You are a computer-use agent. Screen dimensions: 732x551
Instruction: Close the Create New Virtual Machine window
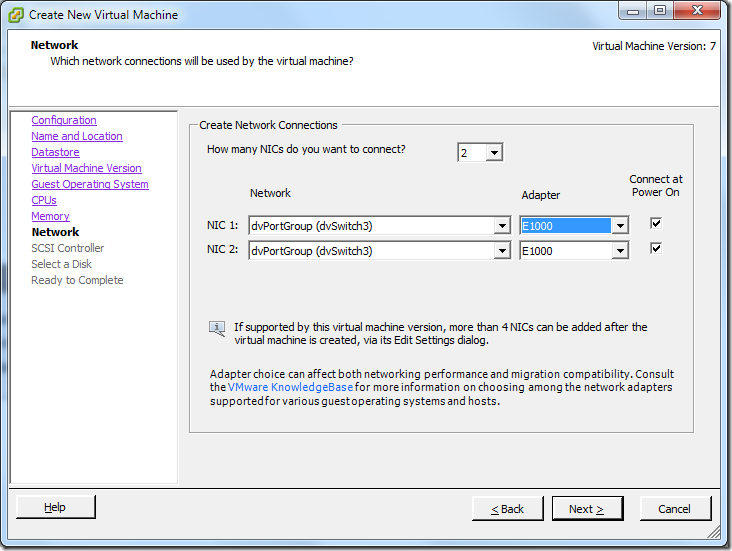[697, 10]
